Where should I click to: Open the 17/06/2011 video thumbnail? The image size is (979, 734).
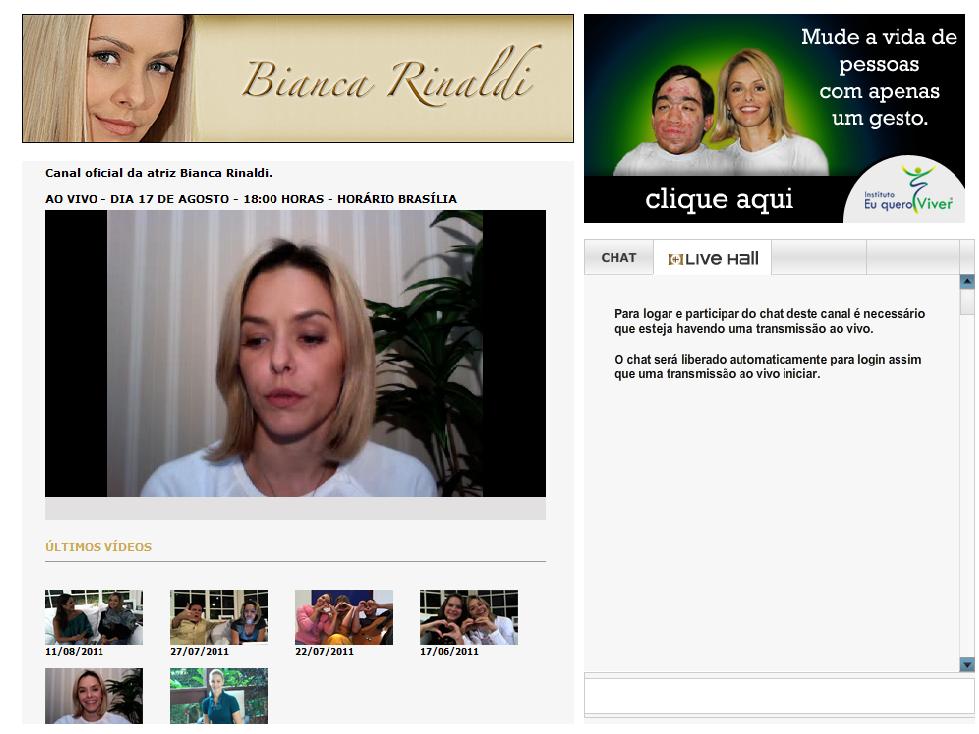[x=468, y=617]
